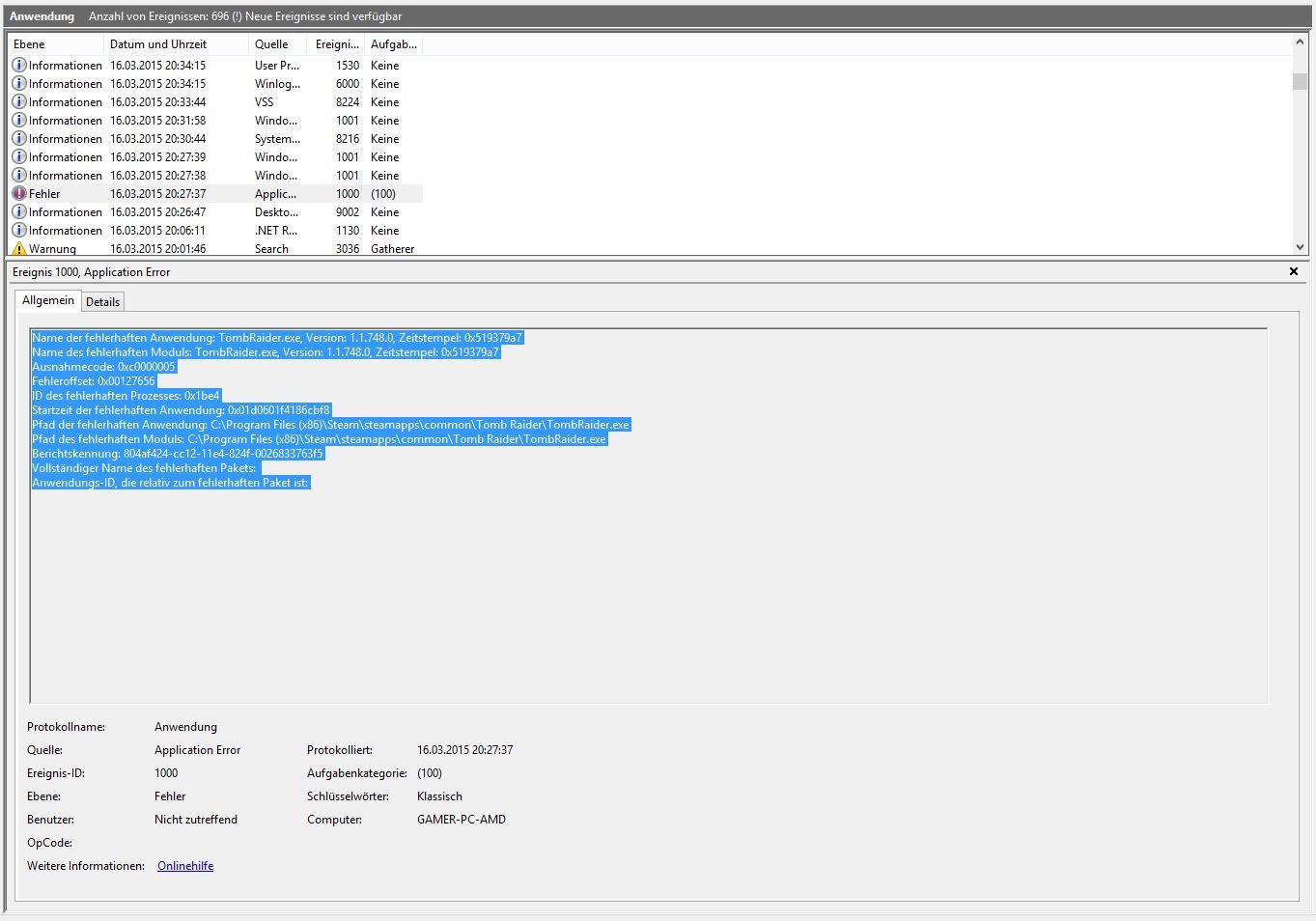Screen dimensions: 1316x921
Task: Sort by Ereigni... ID column header
Action: point(336,44)
